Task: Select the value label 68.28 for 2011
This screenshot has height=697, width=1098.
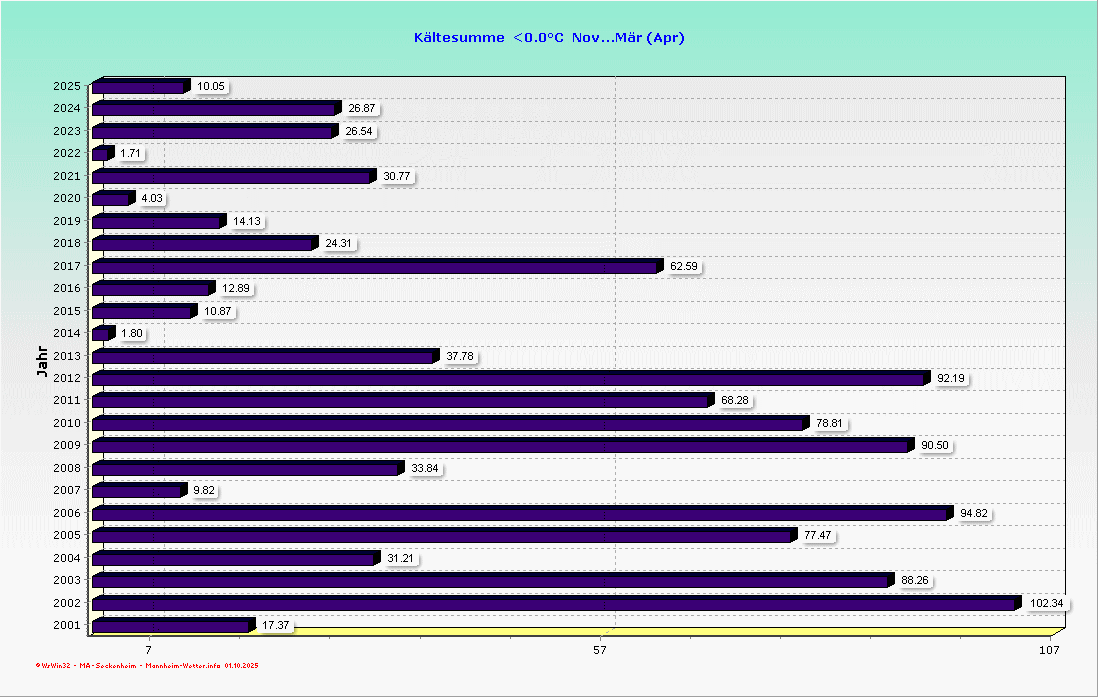Action: click(734, 401)
